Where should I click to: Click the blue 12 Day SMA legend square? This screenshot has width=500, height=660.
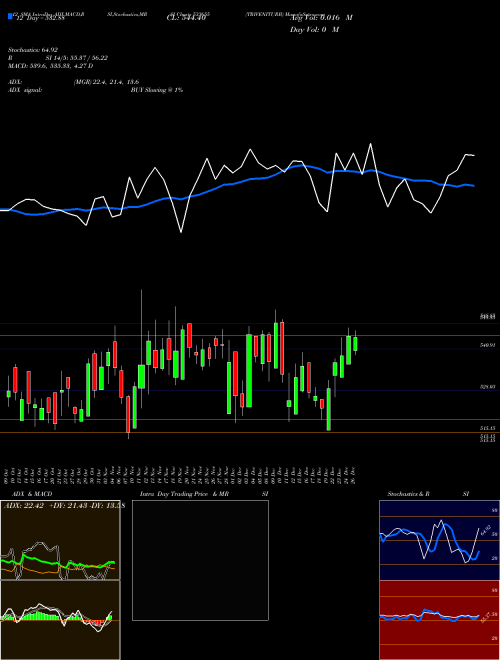[10, 16]
